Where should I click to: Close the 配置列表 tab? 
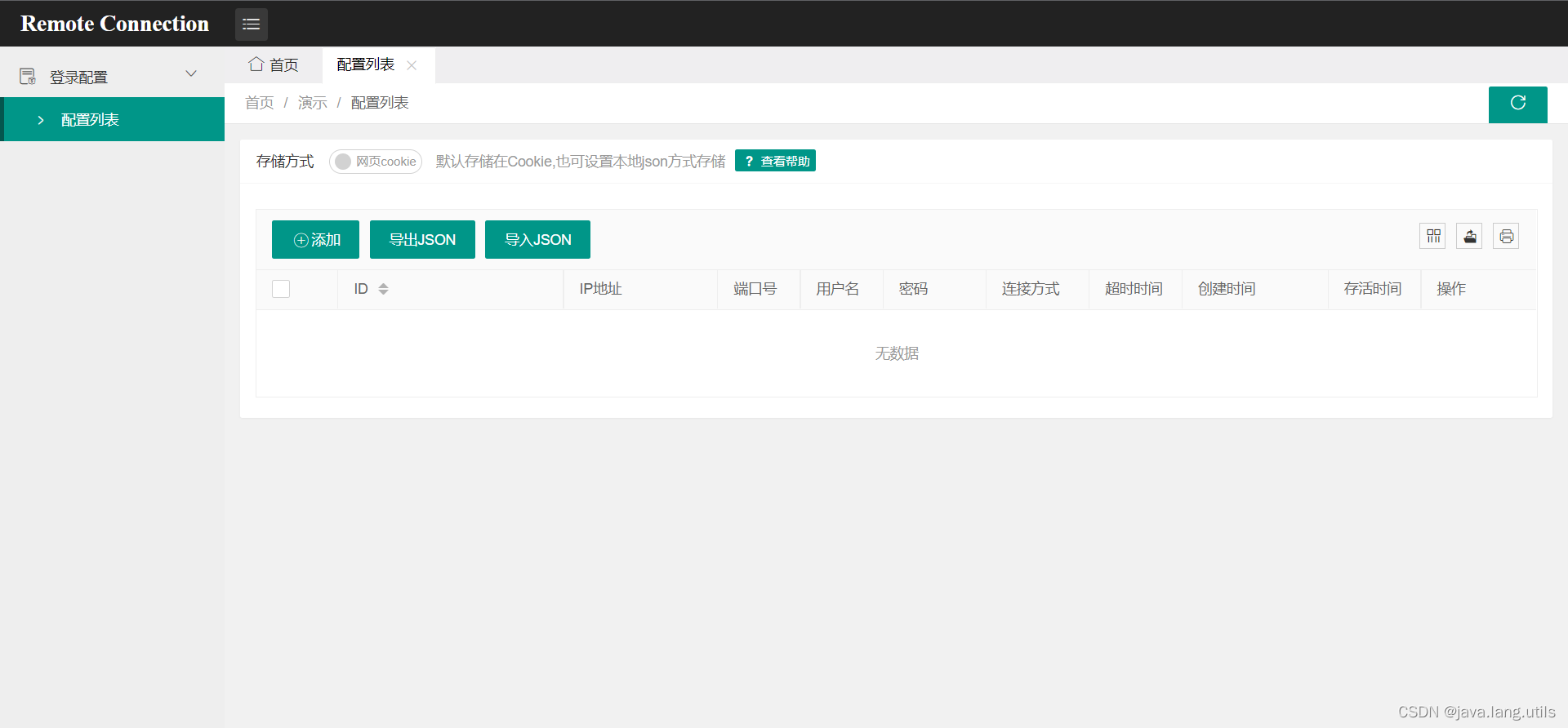tap(412, 65)
